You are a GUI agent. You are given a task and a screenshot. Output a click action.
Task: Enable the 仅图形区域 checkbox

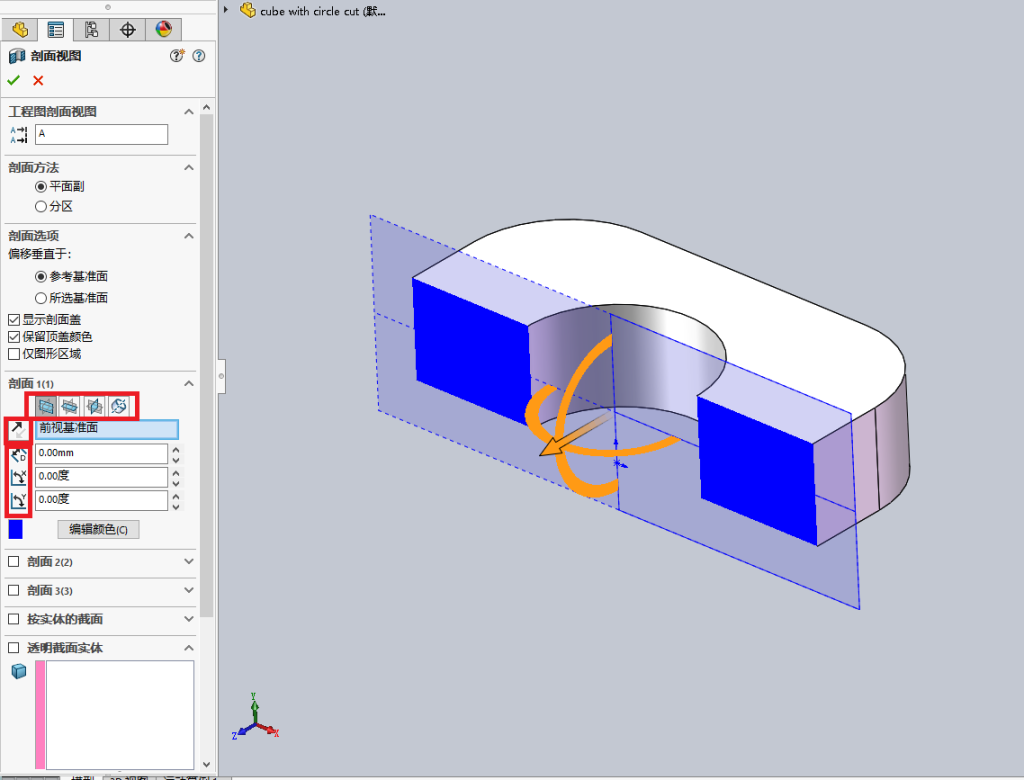pyautogui.click(x=14, y=354)
